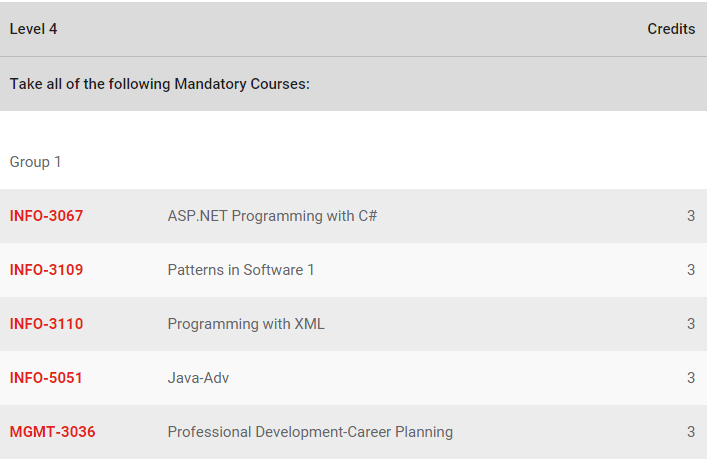This screenshot has width=709, height=461.
Task: Click the Java-Adv course title
Action: pos(198,378)
